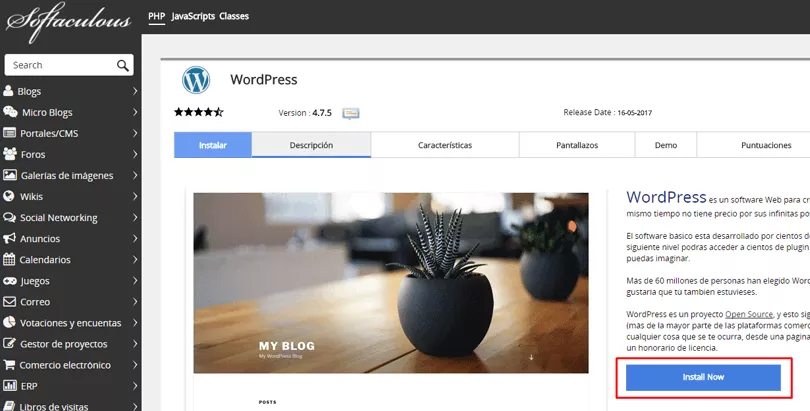Expand the Blogs category chevron
The image size is (810, 411).
135,91
